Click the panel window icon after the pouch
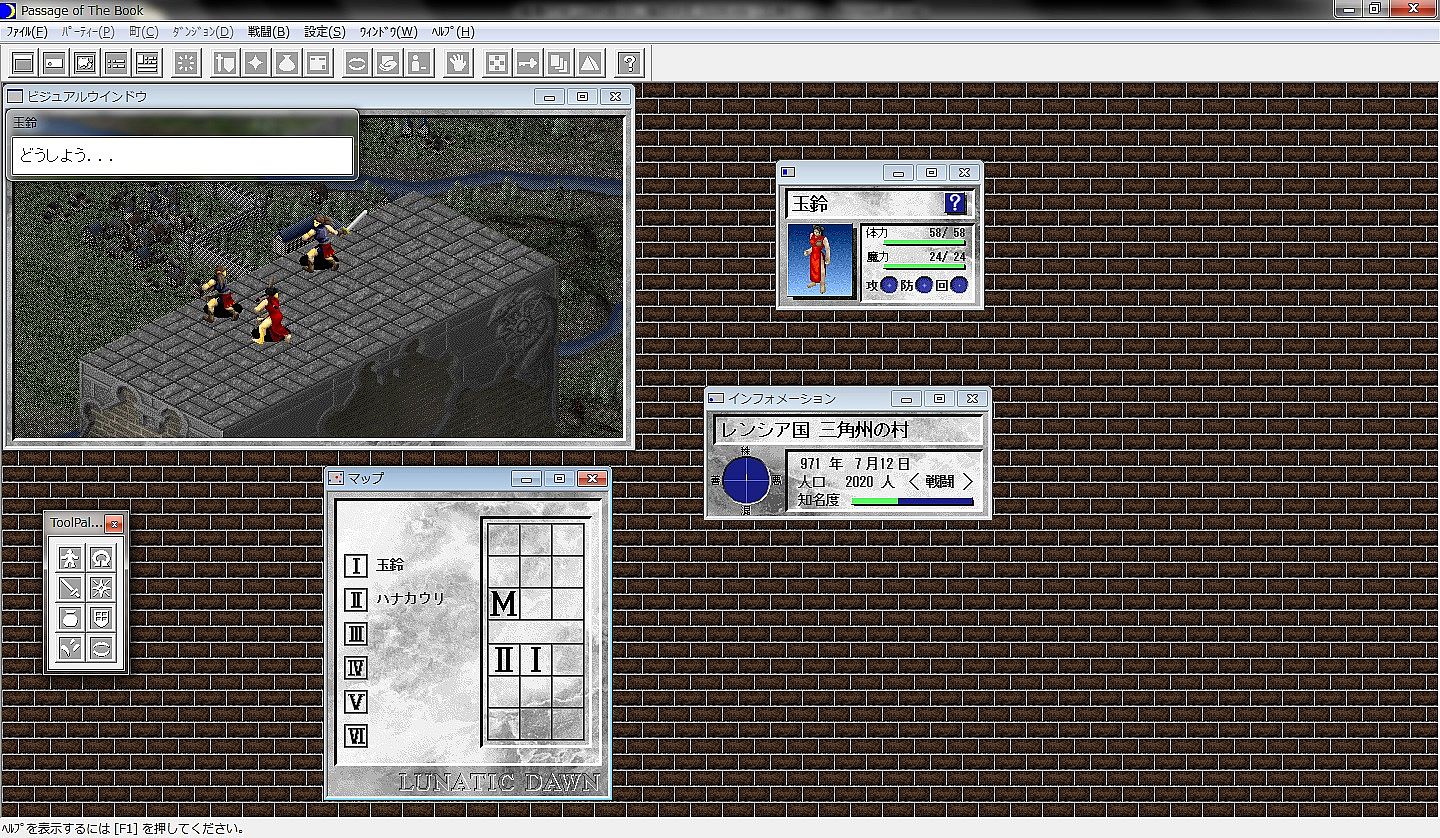This screenshot has height=838, width=1440. (318, 63)
